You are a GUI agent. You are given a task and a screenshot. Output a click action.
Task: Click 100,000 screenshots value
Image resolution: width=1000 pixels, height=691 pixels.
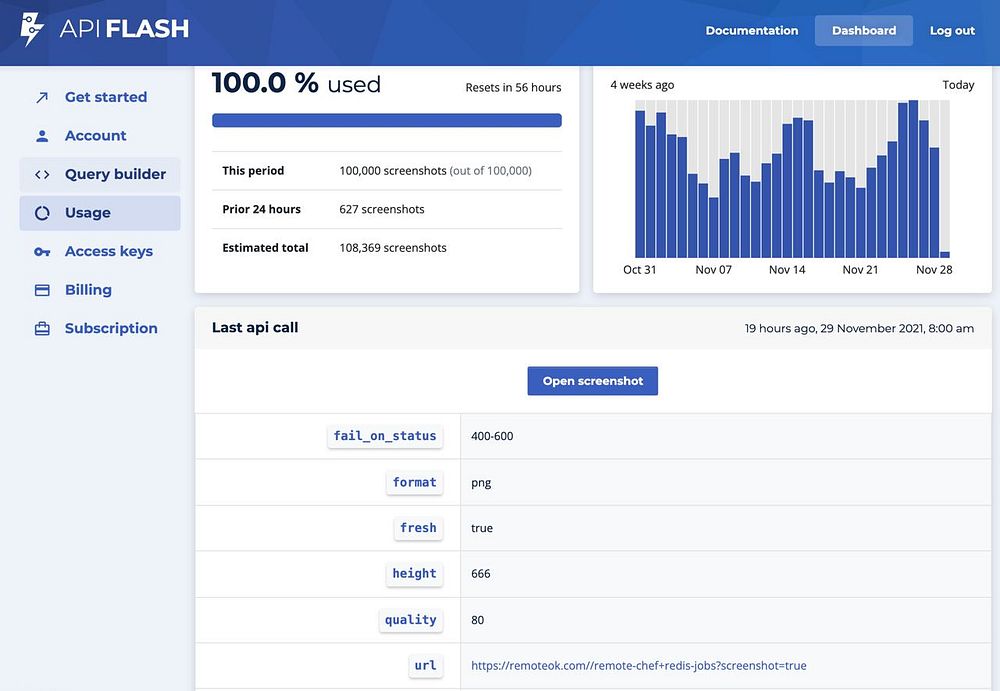[x=393, y=171]
